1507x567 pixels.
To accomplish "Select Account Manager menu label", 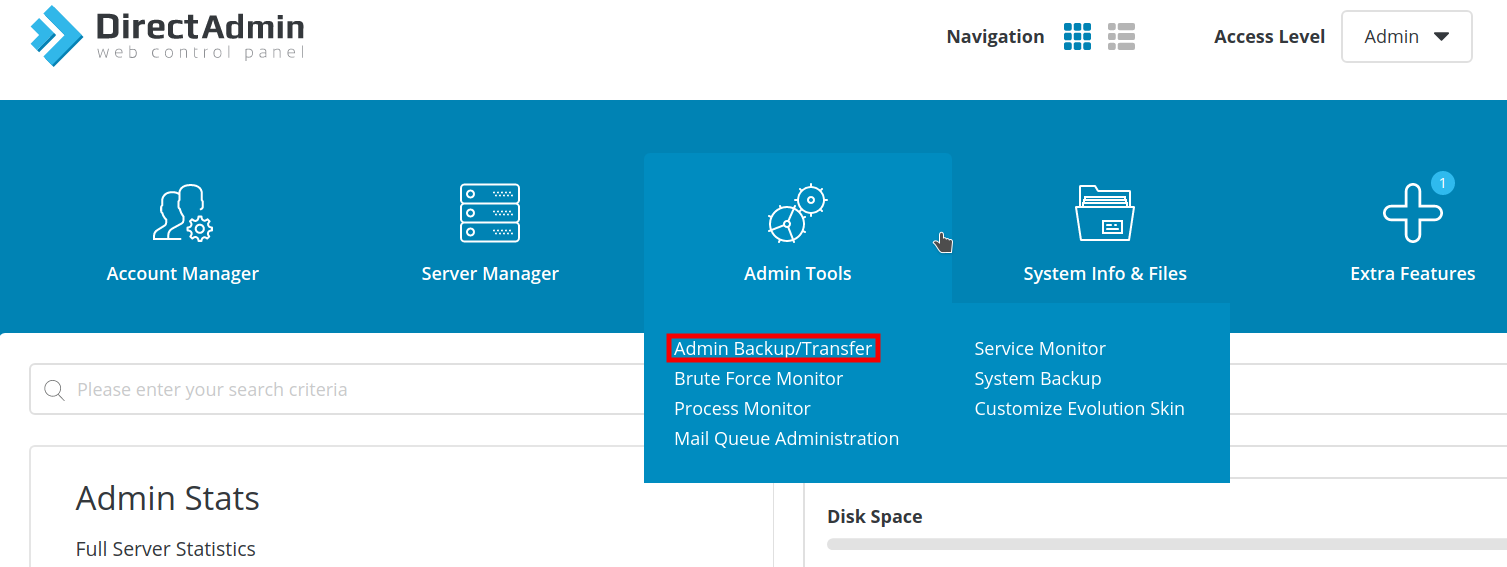I will tap(183, 274).
